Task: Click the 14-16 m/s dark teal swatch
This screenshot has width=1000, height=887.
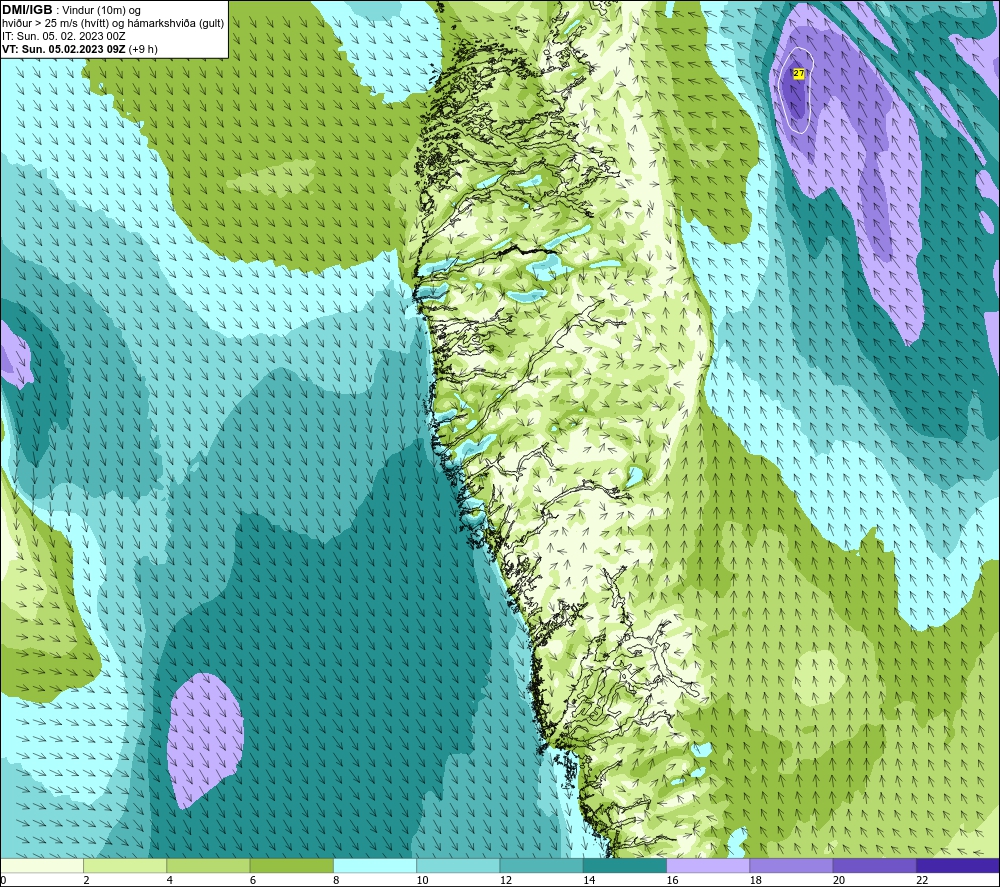Action: [x=625, y=866]
